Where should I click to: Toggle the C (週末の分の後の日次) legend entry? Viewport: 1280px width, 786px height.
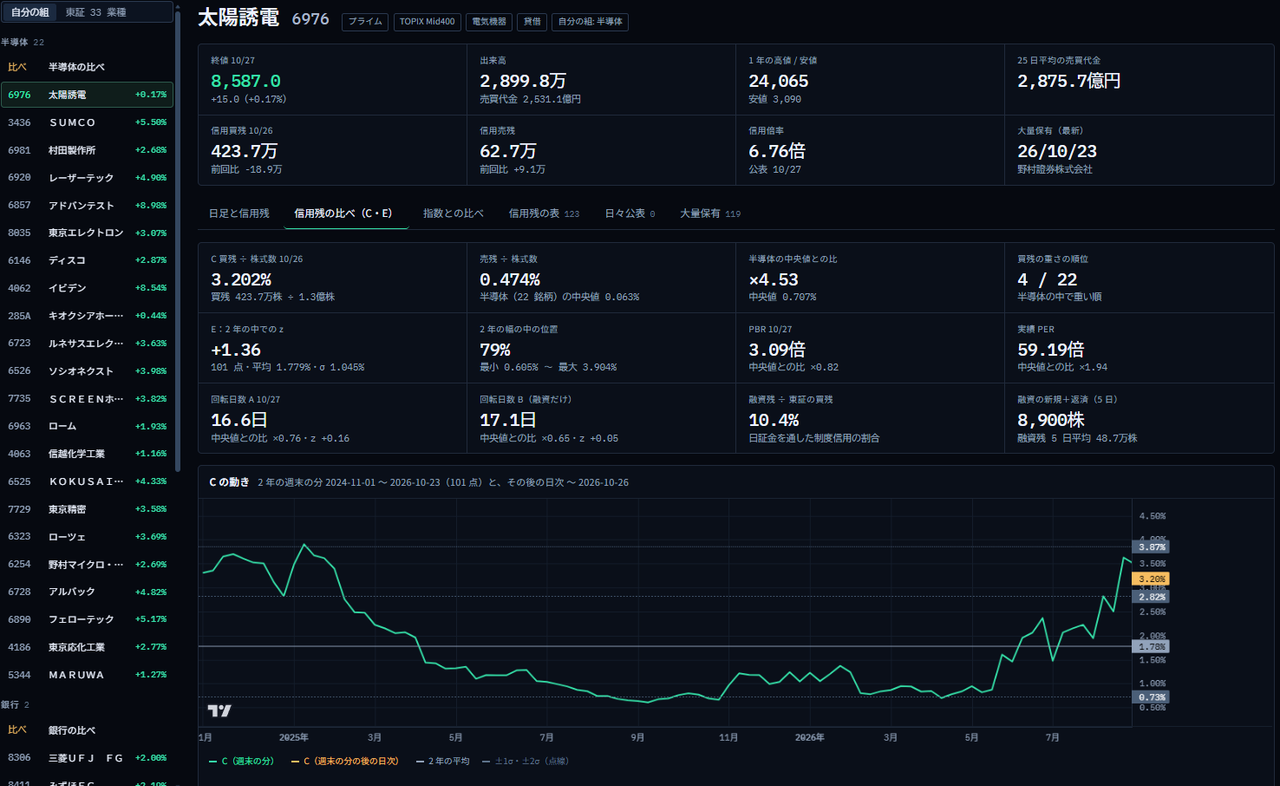(x=344, y=761)
